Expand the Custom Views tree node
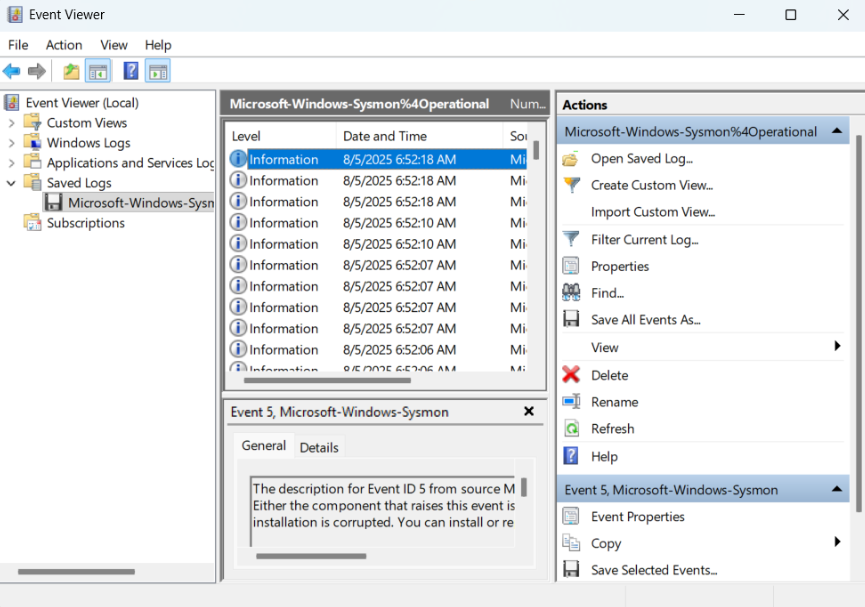 coord(11,123)
